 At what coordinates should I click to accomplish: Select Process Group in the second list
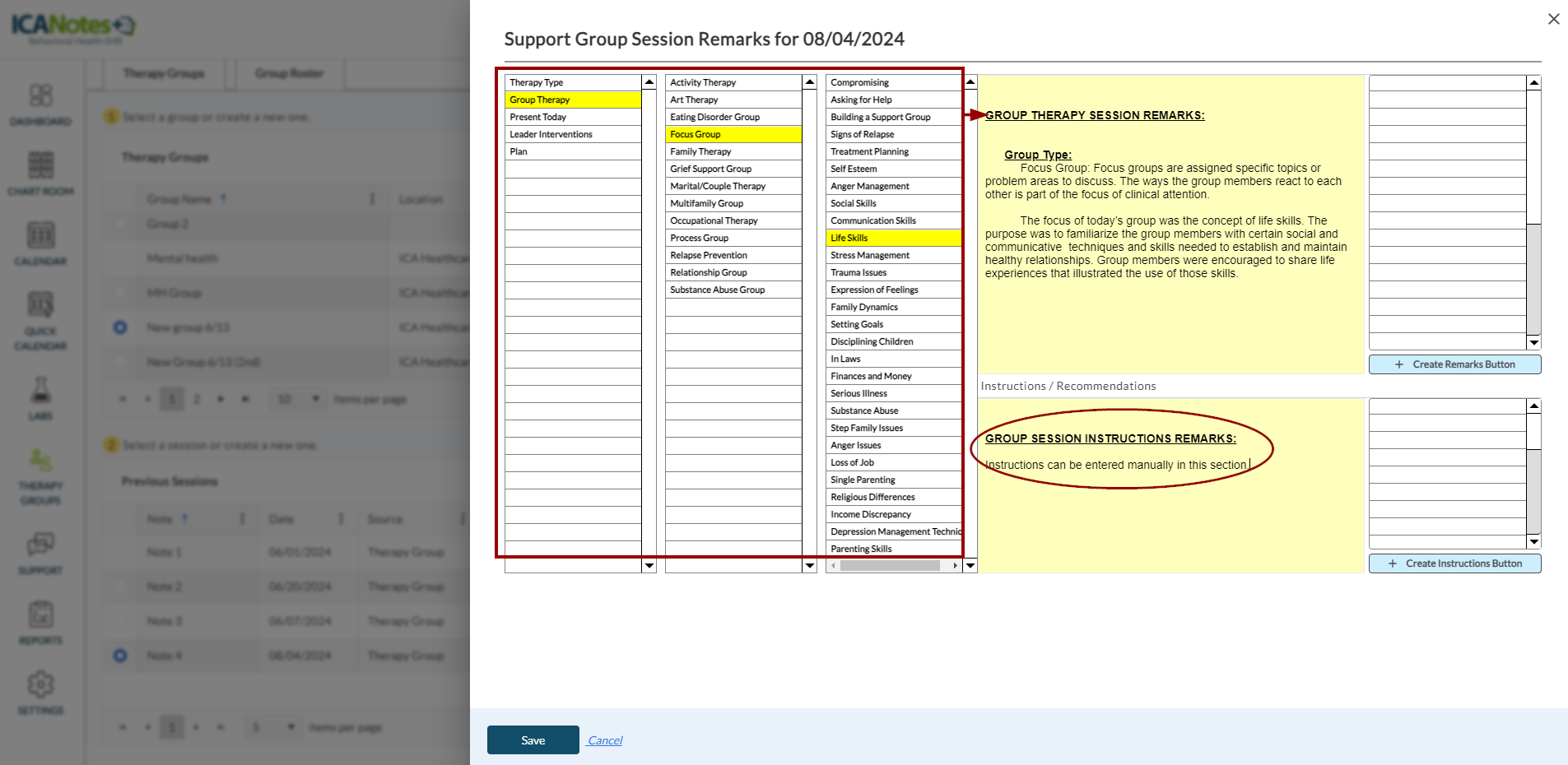coord(733,238)
